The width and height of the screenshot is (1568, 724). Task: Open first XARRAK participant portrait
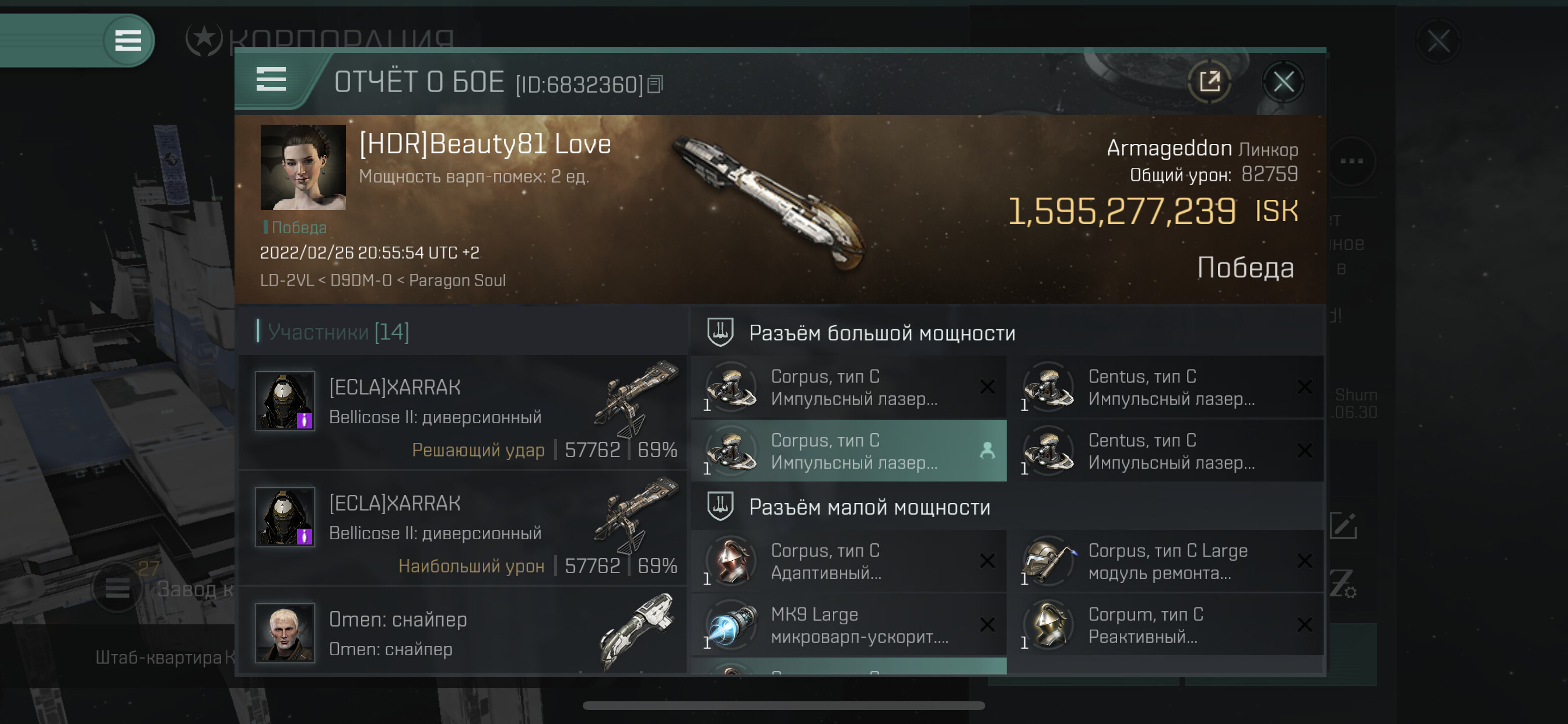point(285,401)
